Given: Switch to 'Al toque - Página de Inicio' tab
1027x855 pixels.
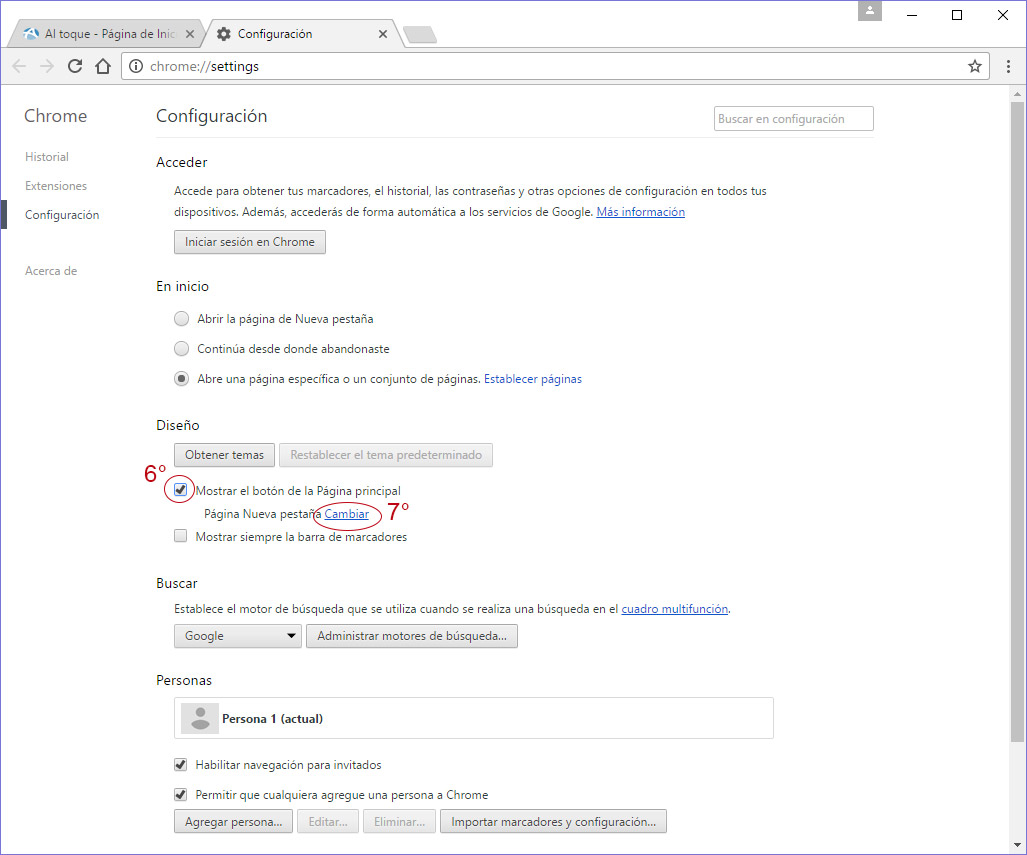Looking at the screenshot, I should click(x=107, y=34).
